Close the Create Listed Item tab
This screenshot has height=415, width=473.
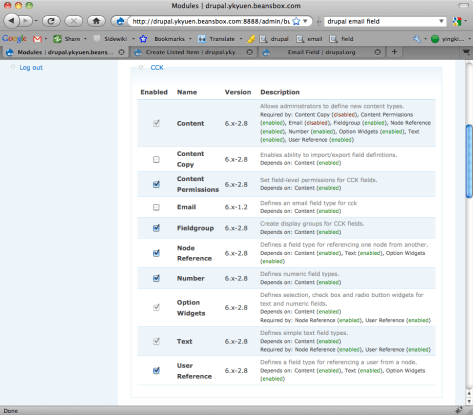(x=249, y=52)
